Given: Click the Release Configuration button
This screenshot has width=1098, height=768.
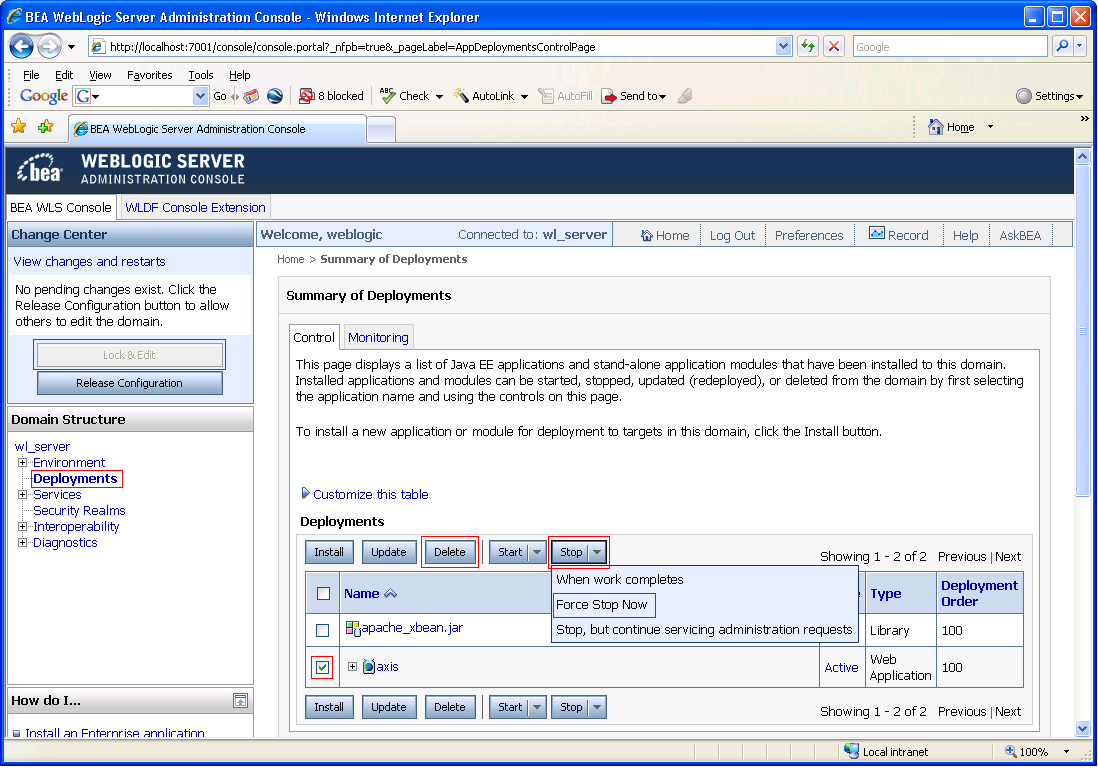Looking at the screenshot, I should (130, 383).
